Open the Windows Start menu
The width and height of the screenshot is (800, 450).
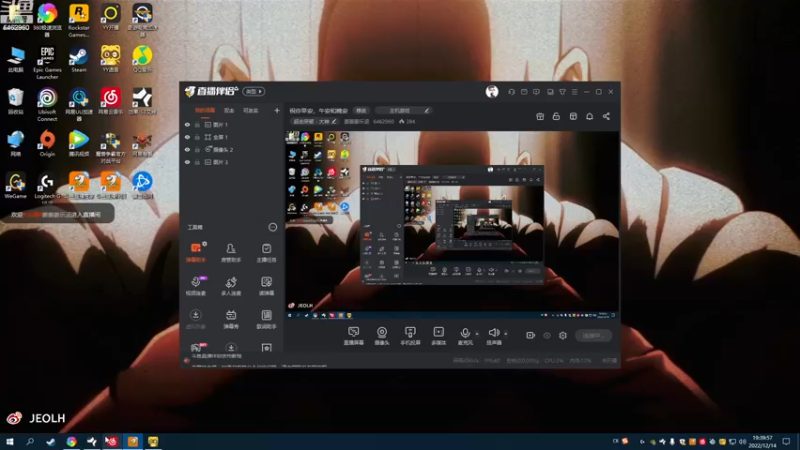[x=10, y=441]
